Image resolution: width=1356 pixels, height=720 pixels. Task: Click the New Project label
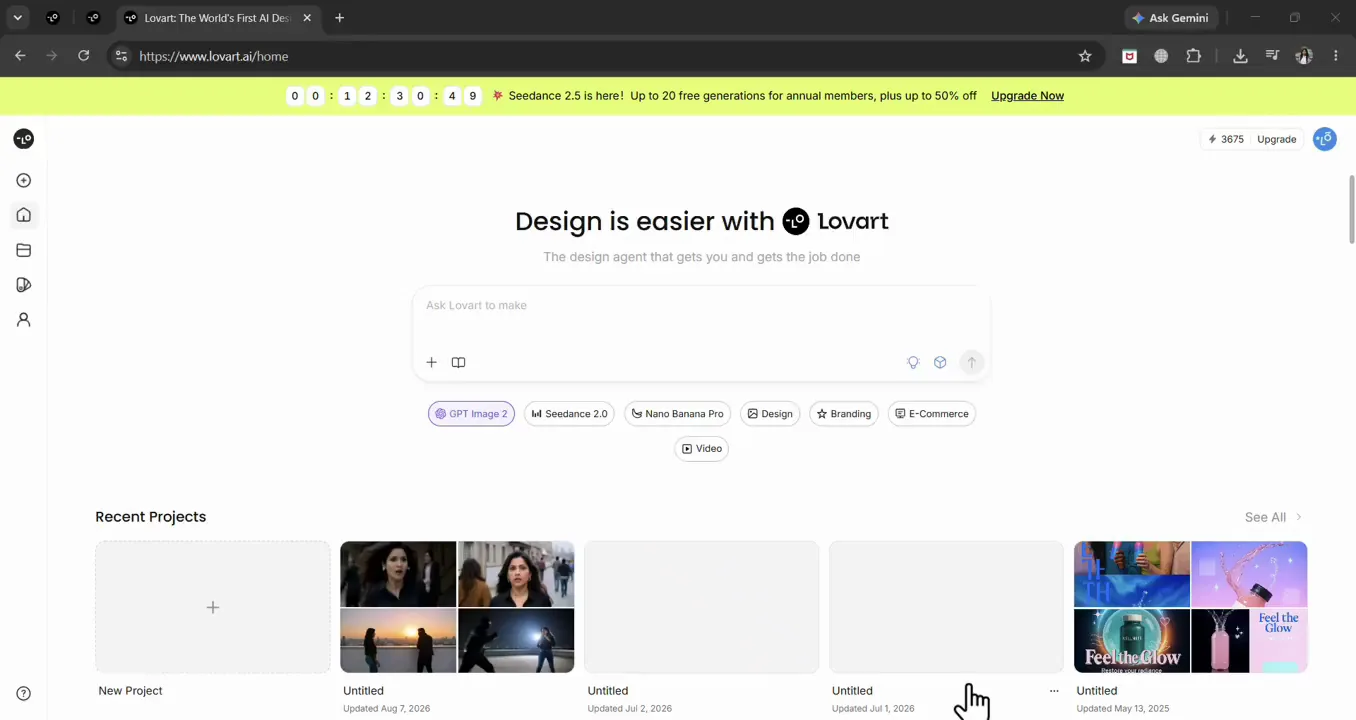[x=130, y=691]
